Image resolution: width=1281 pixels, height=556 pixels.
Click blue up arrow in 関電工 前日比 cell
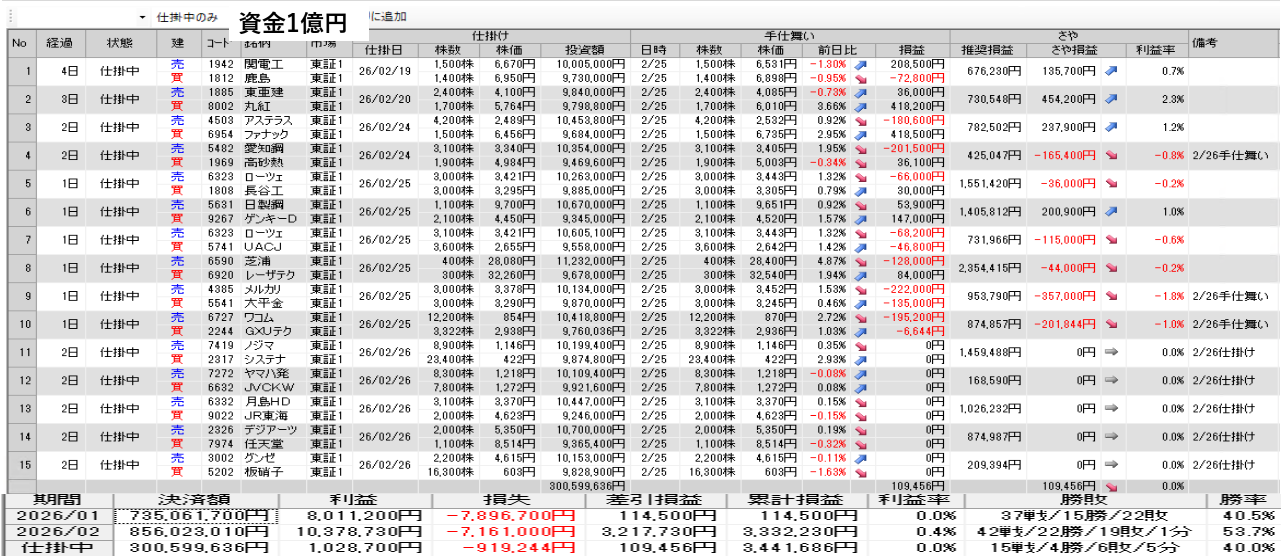pos(860,64)
